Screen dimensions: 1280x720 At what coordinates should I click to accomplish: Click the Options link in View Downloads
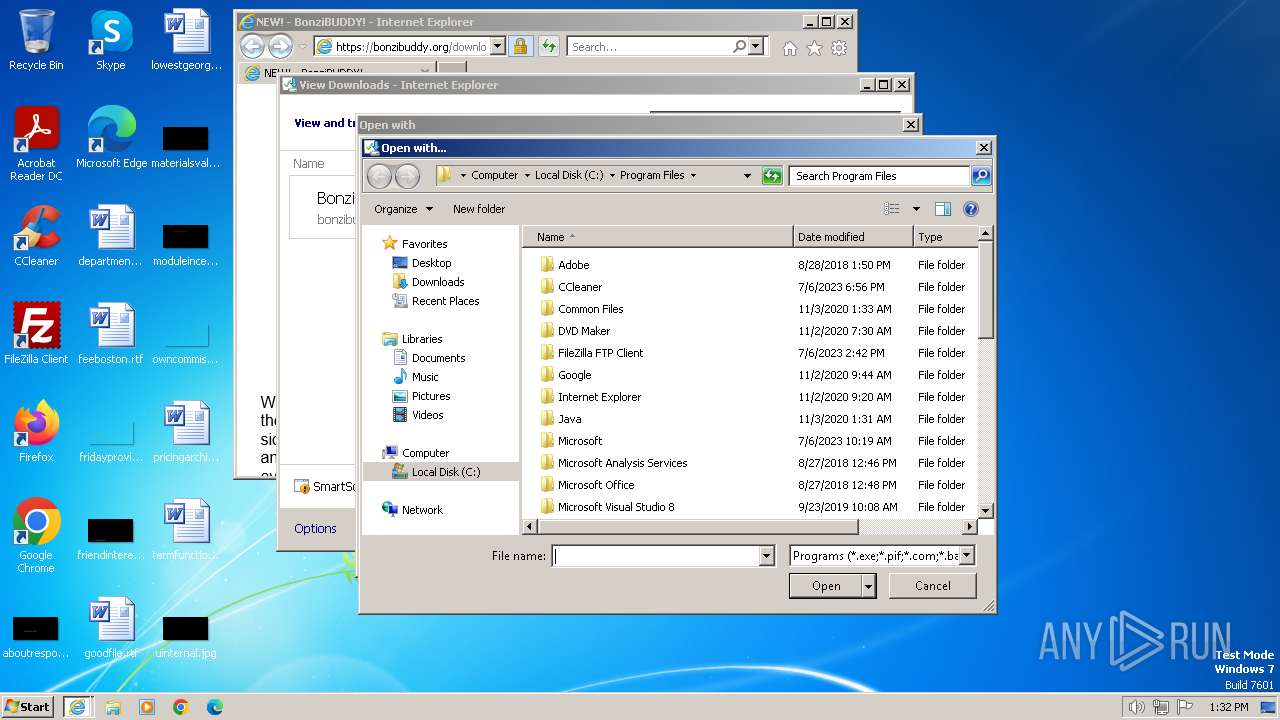point(315,529)
